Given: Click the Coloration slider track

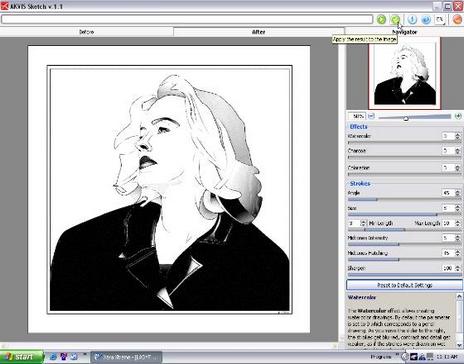Looking at the screenshot, I should [404, 174].
